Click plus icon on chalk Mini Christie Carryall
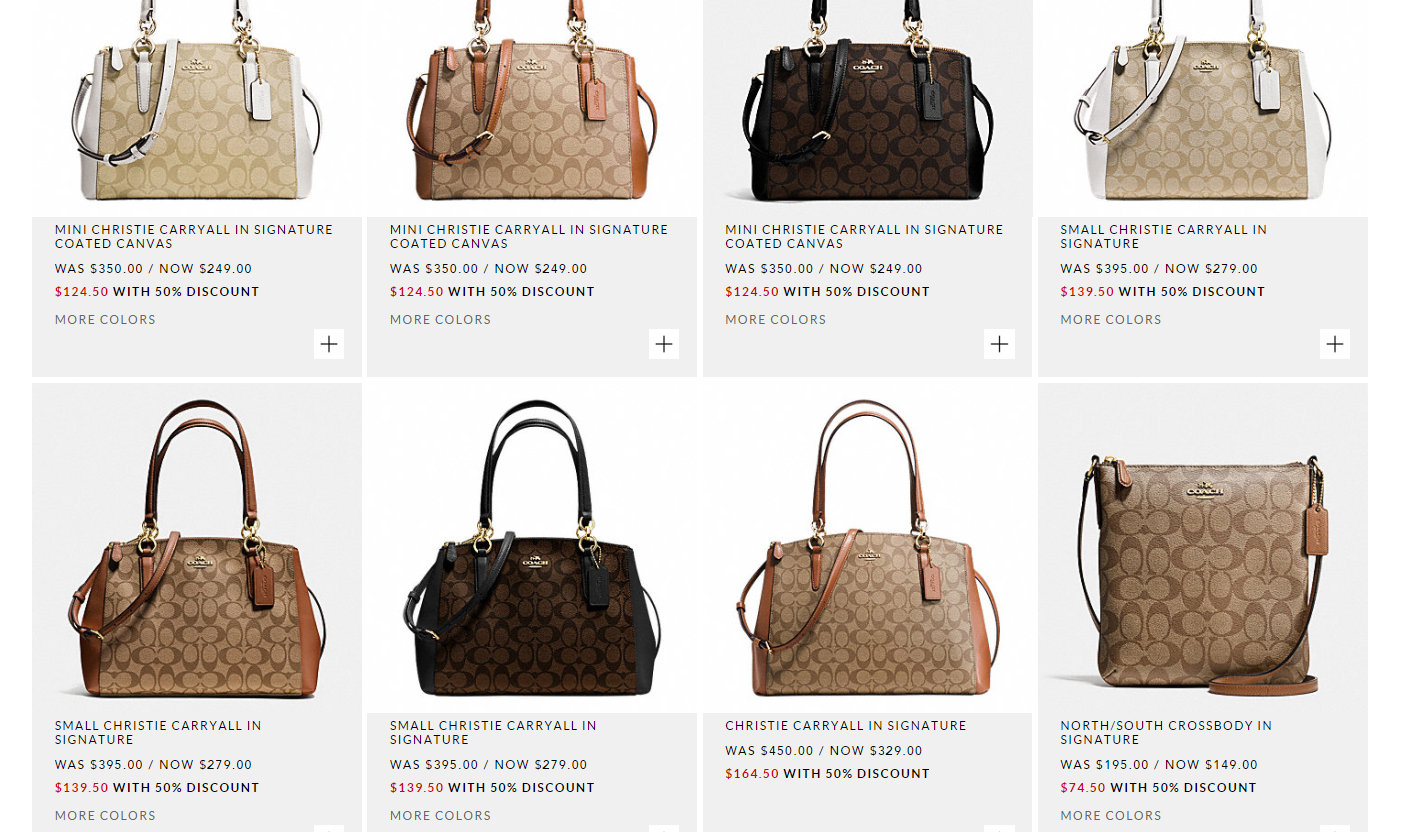 point(329,344)
